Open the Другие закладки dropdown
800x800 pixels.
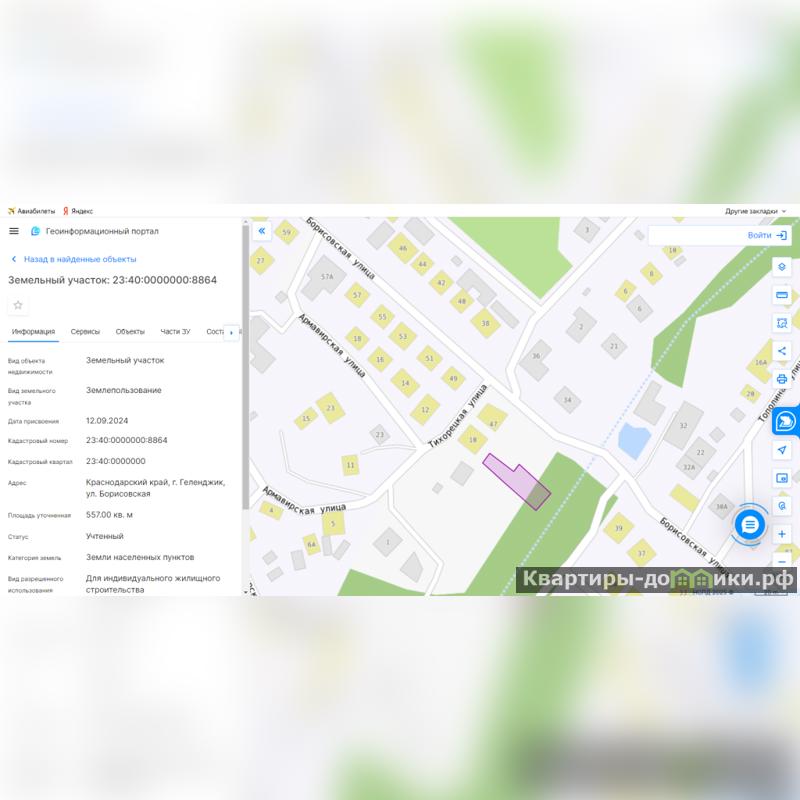(755, 211)
